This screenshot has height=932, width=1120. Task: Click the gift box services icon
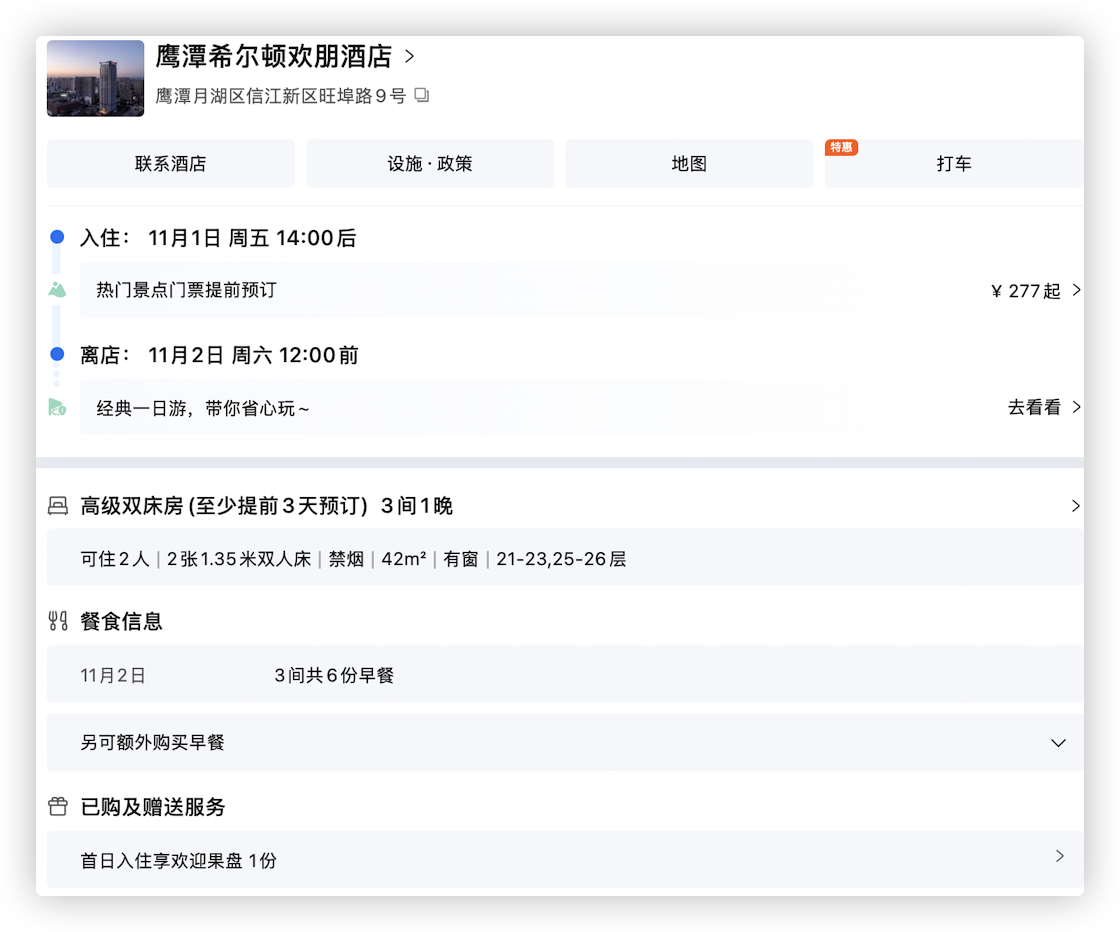point(58,806)
